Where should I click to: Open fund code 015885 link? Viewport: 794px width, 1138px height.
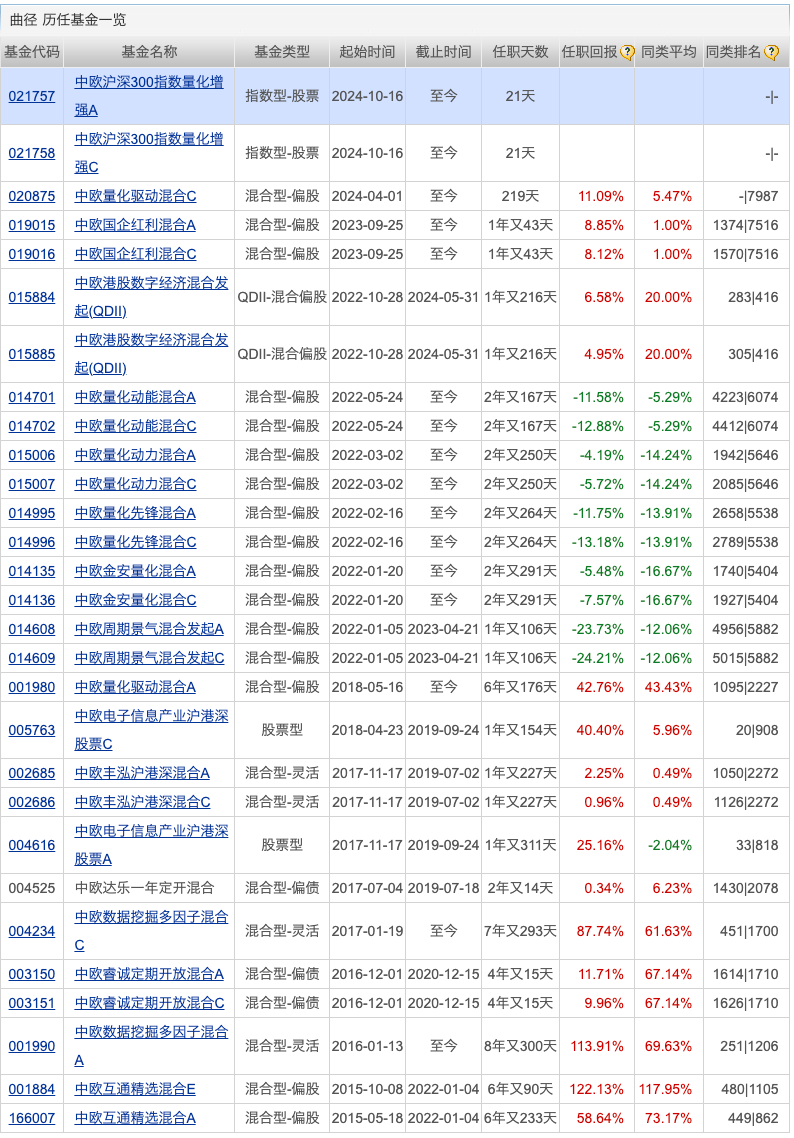point(31,354)
